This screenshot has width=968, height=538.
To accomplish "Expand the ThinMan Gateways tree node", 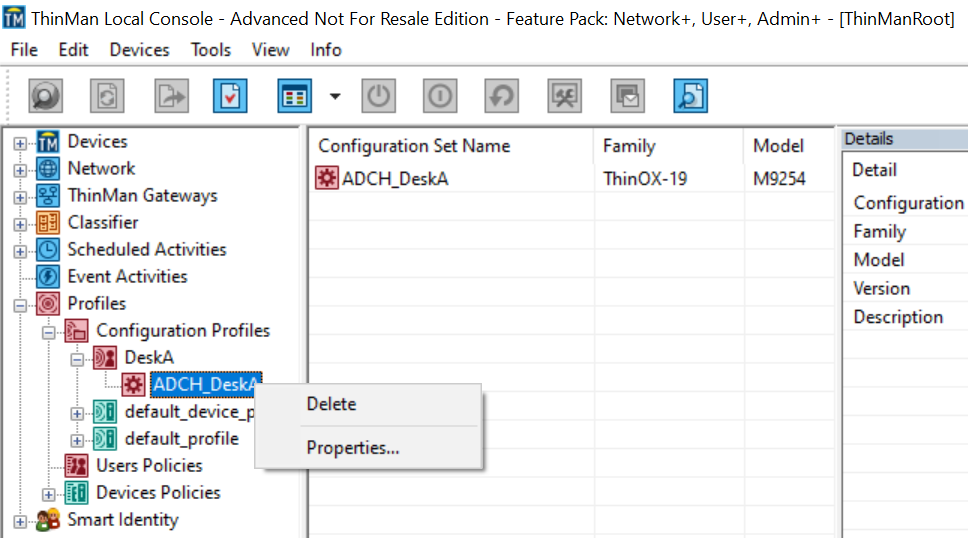I will tap(20, 198).
